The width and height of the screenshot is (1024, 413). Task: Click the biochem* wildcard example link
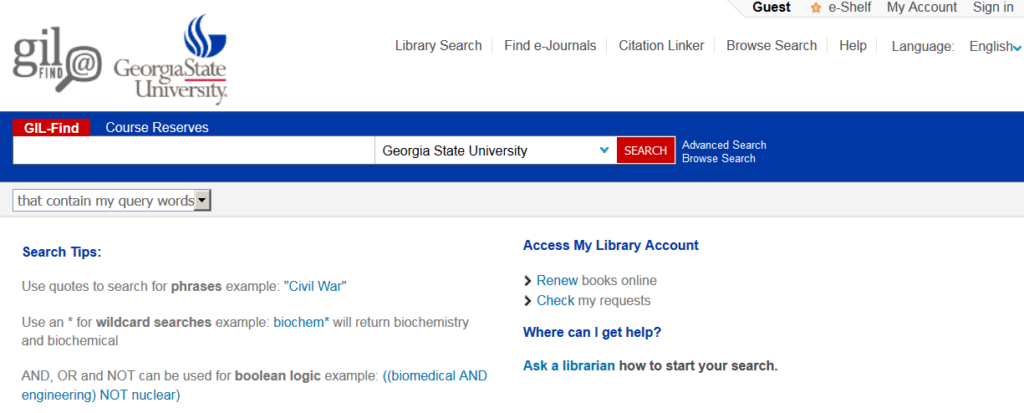[302, 322]
